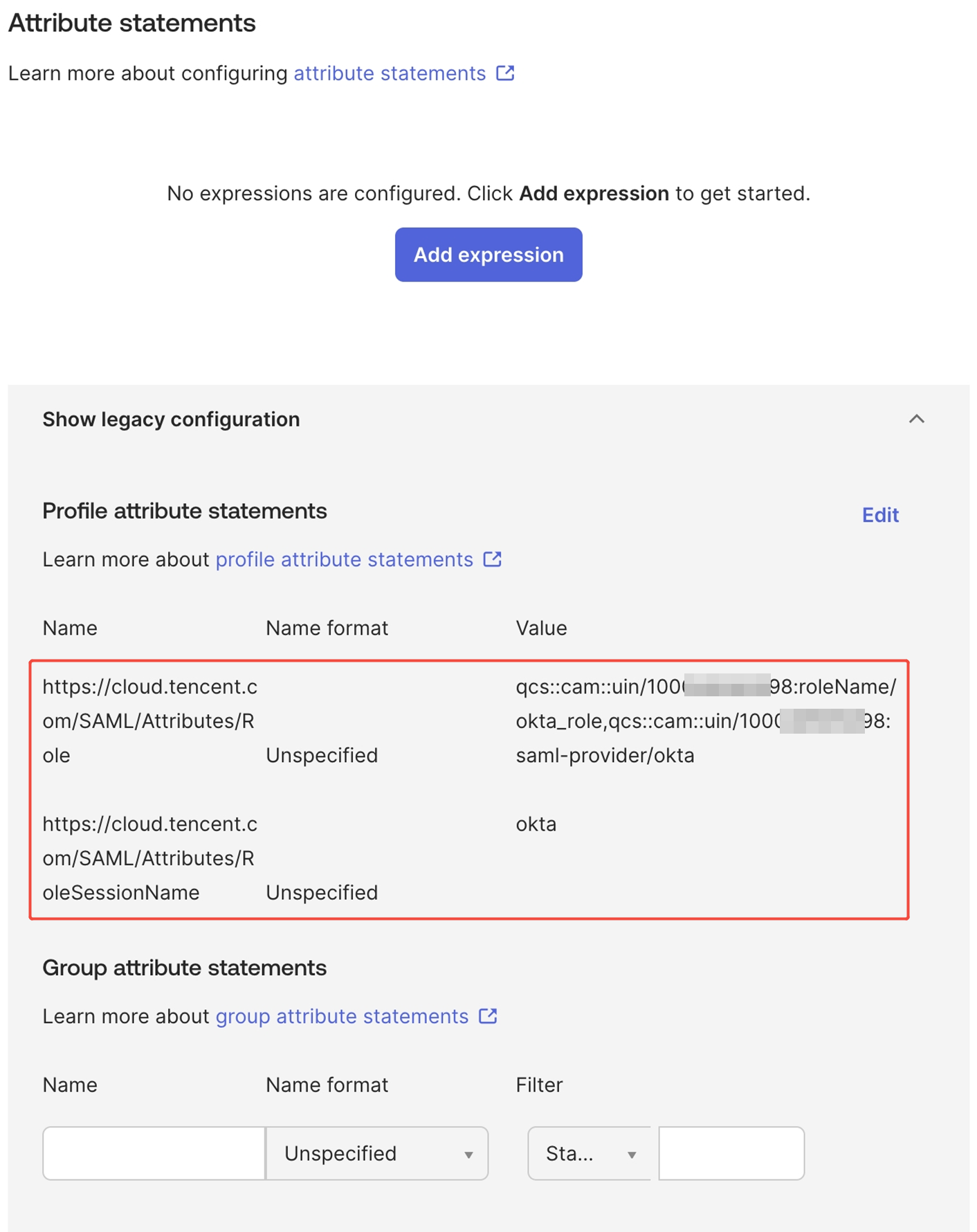Click the external link icon beside attribute statements
Viewport: 977px width, 1232px height.
[x=505, y=73]
